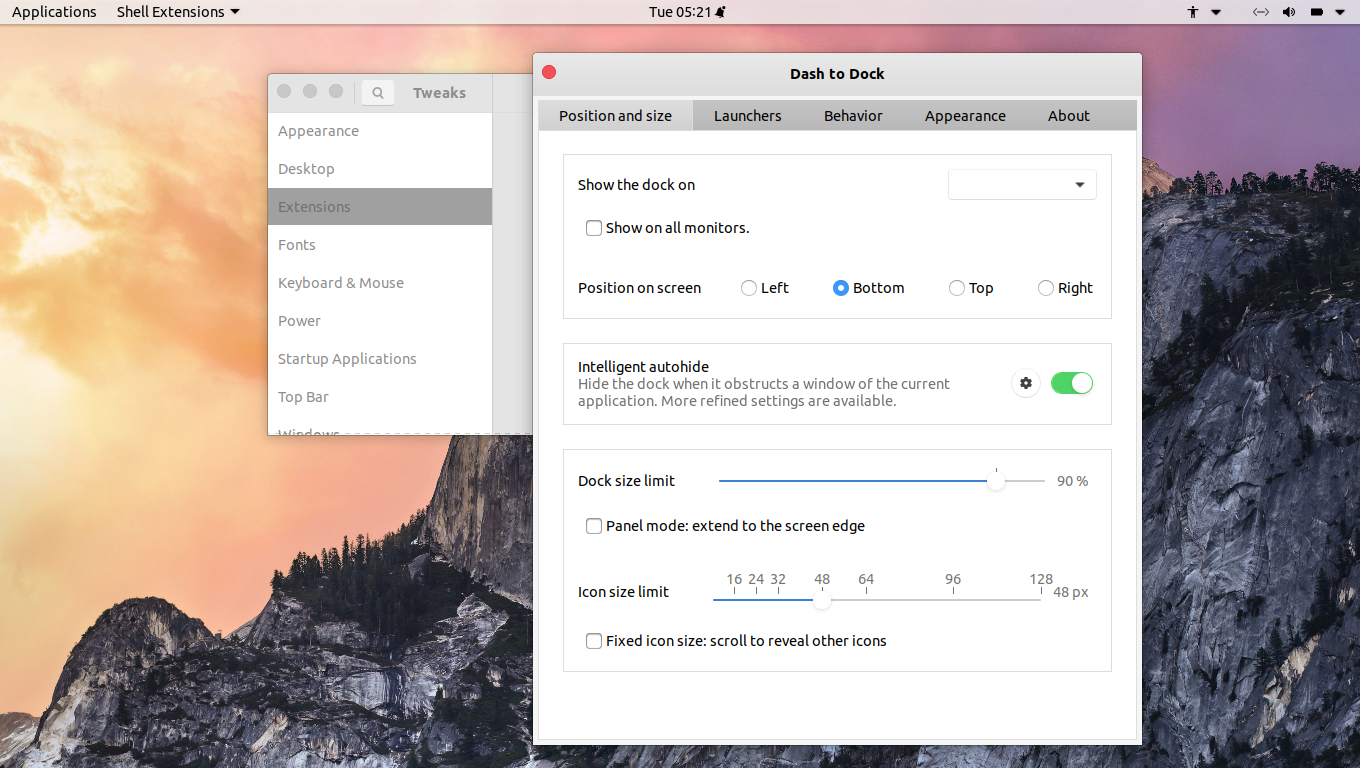Select Appearance in Tweaks sidebar

point(380,131)
